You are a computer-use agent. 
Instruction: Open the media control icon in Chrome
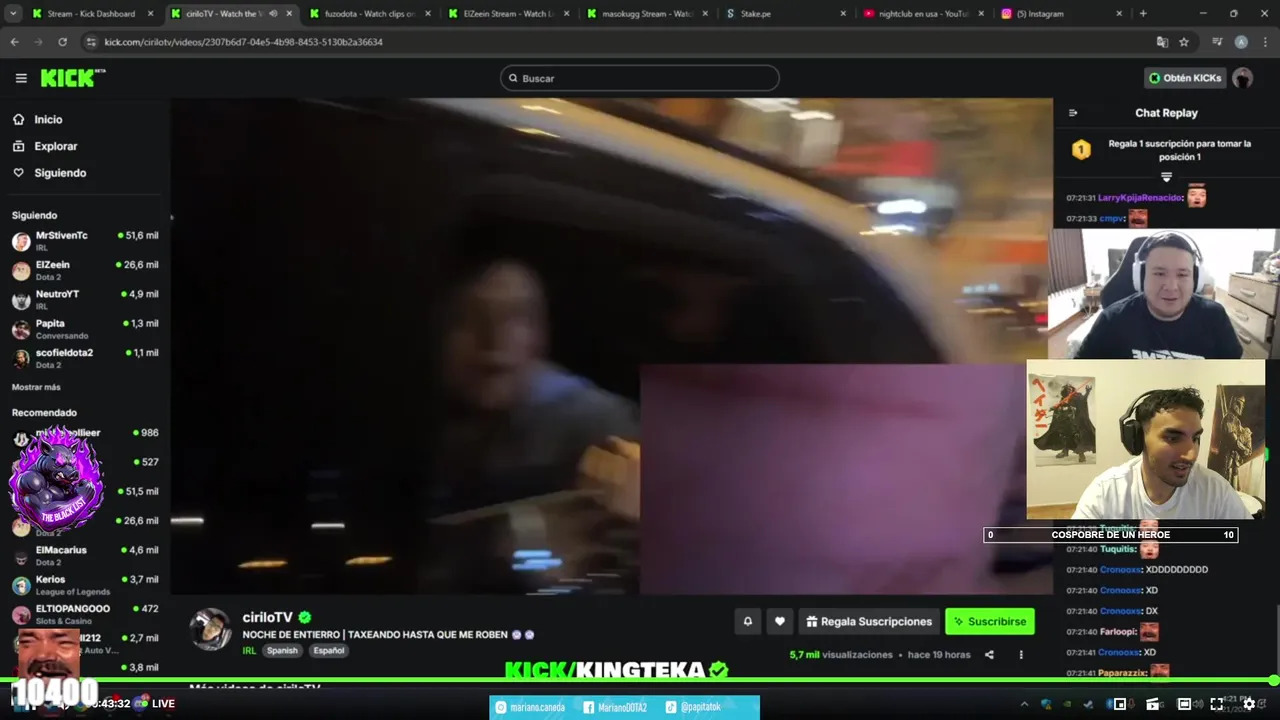1217,42
